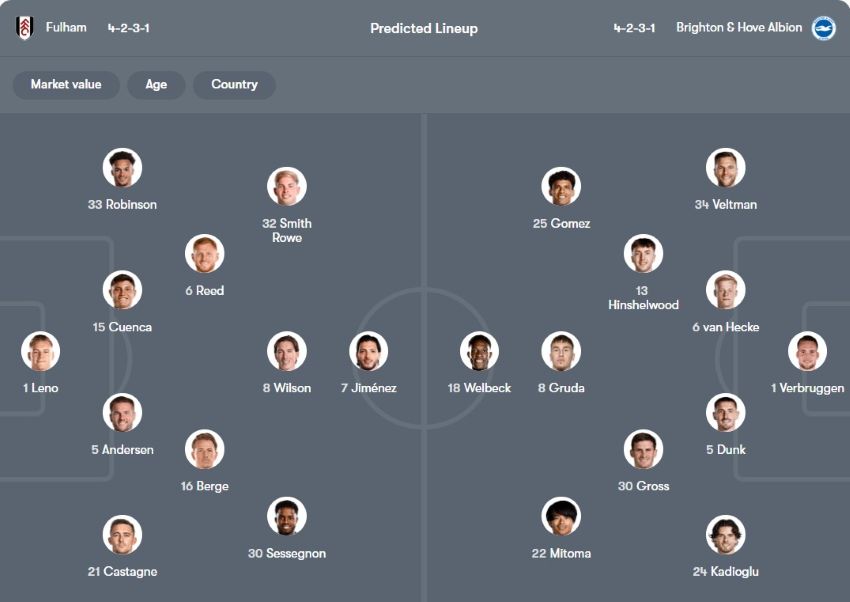Select goalkeeper Leno's avatar
Viewport: 850px width, 602px height.
(41, 352)
